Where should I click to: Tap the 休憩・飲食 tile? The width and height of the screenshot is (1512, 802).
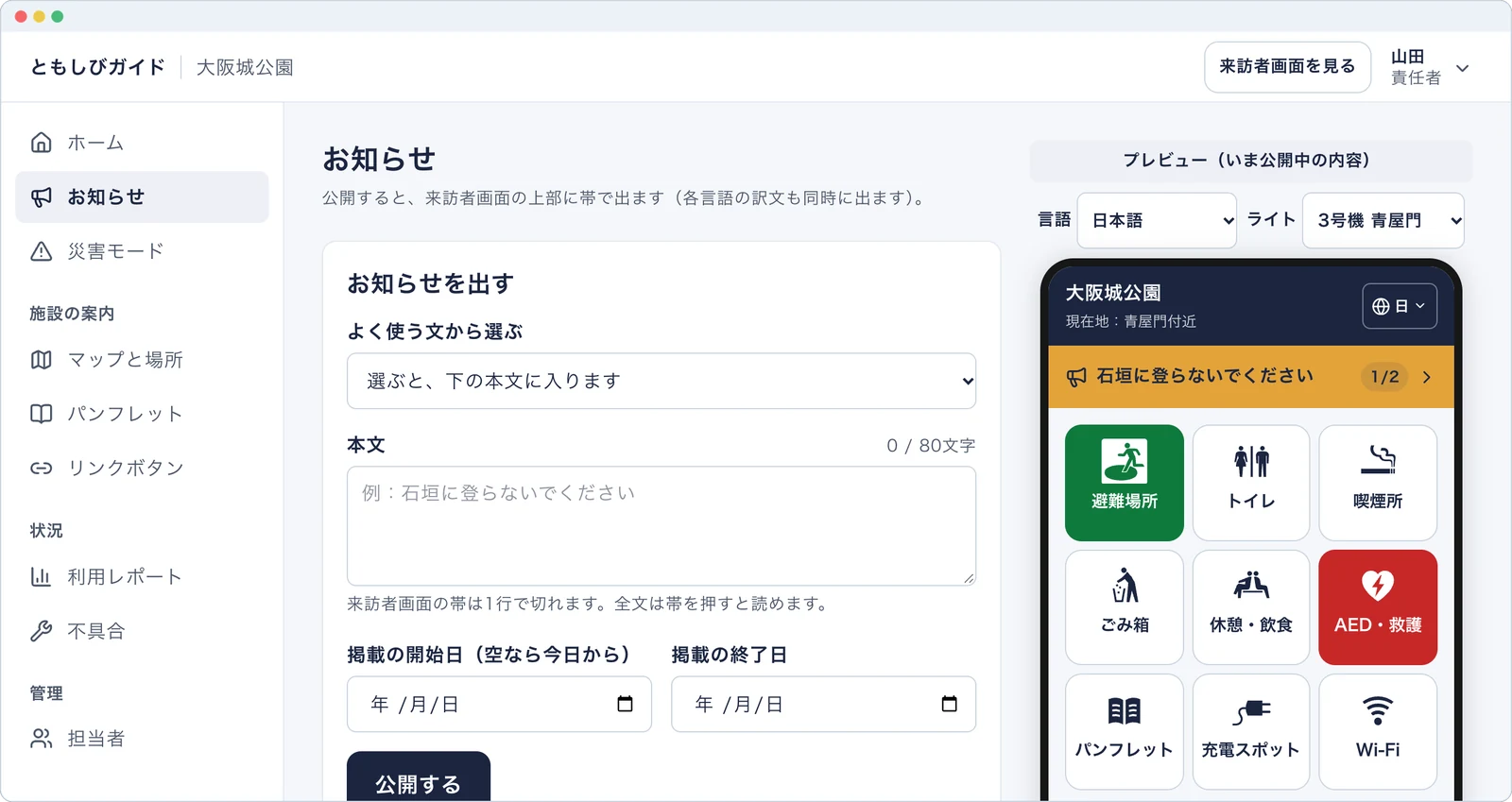pos(1251,607)
